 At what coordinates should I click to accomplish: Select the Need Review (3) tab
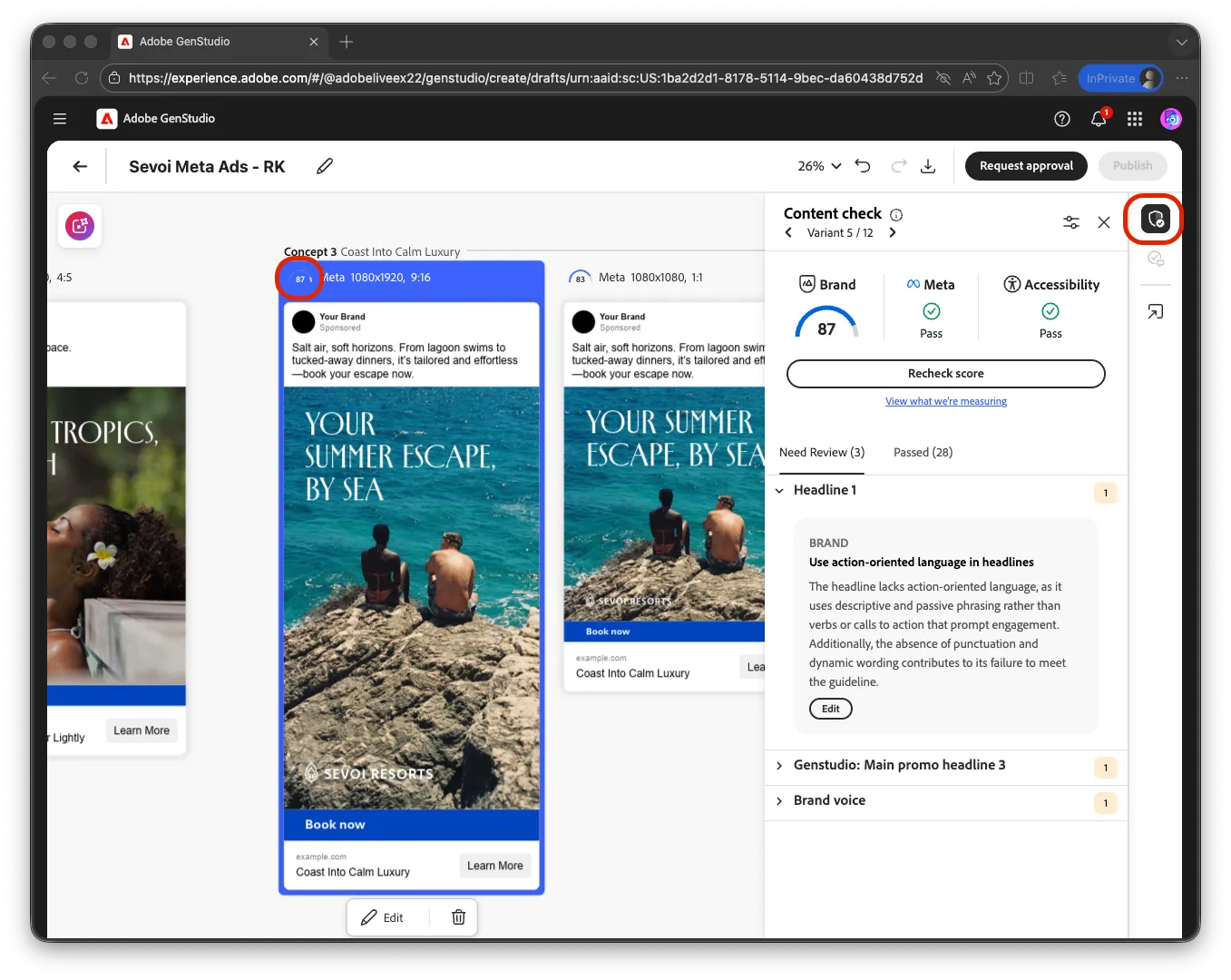(822, 452)
